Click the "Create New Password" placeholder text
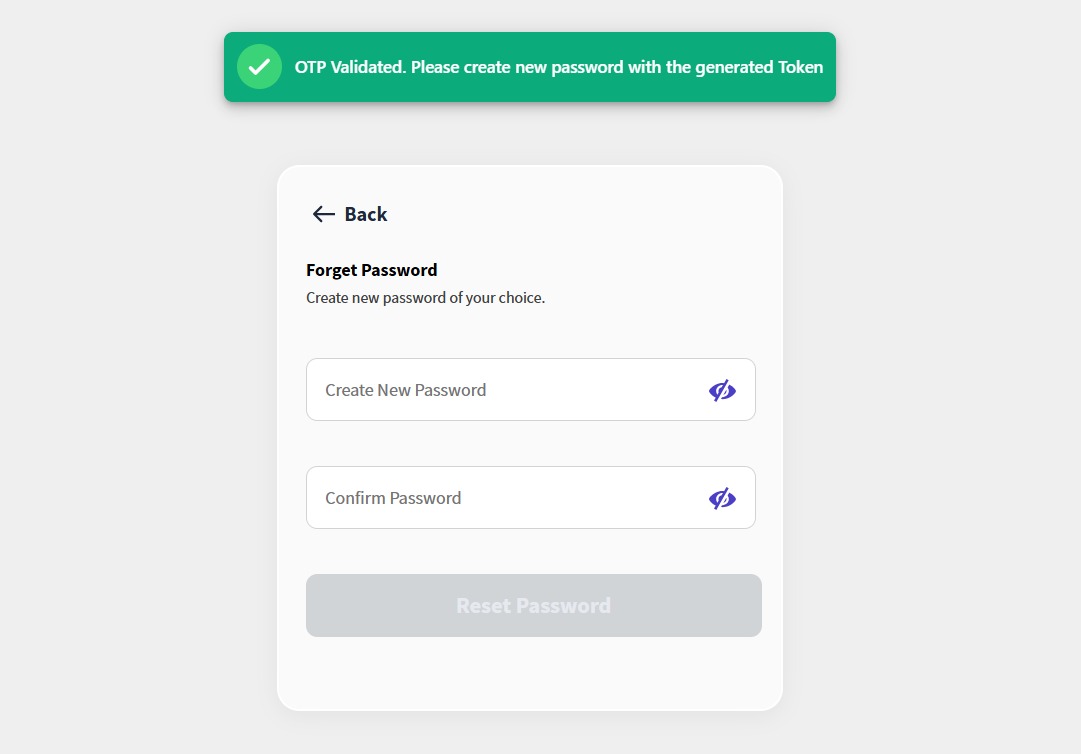1081x754 pixels. pyautogui.click(x=405, y=390)
